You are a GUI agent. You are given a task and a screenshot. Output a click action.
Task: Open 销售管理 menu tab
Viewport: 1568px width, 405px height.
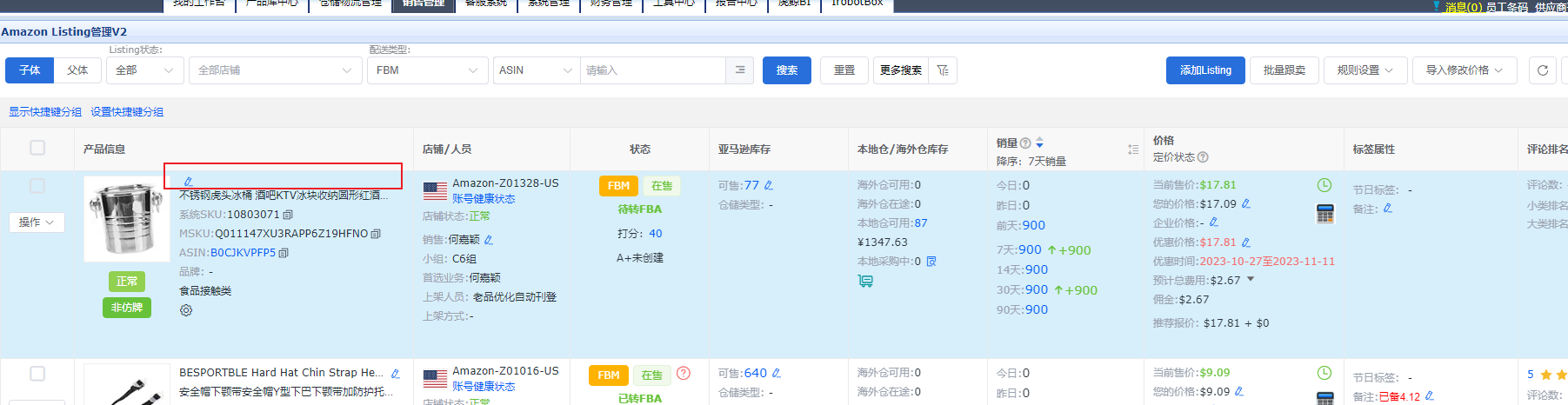[424, 3]
